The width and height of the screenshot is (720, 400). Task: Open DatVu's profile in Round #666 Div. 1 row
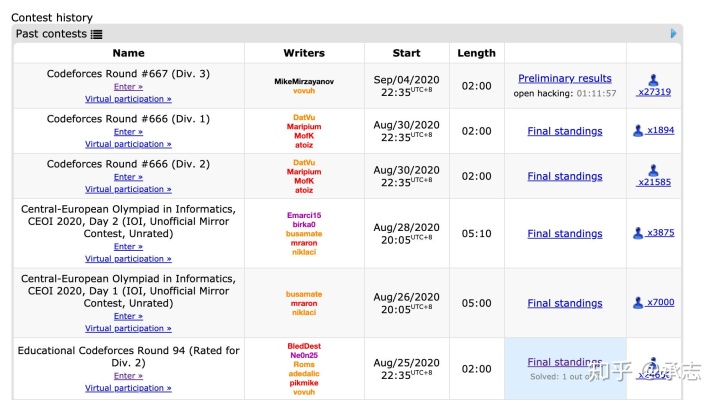(x=304, y=118)
